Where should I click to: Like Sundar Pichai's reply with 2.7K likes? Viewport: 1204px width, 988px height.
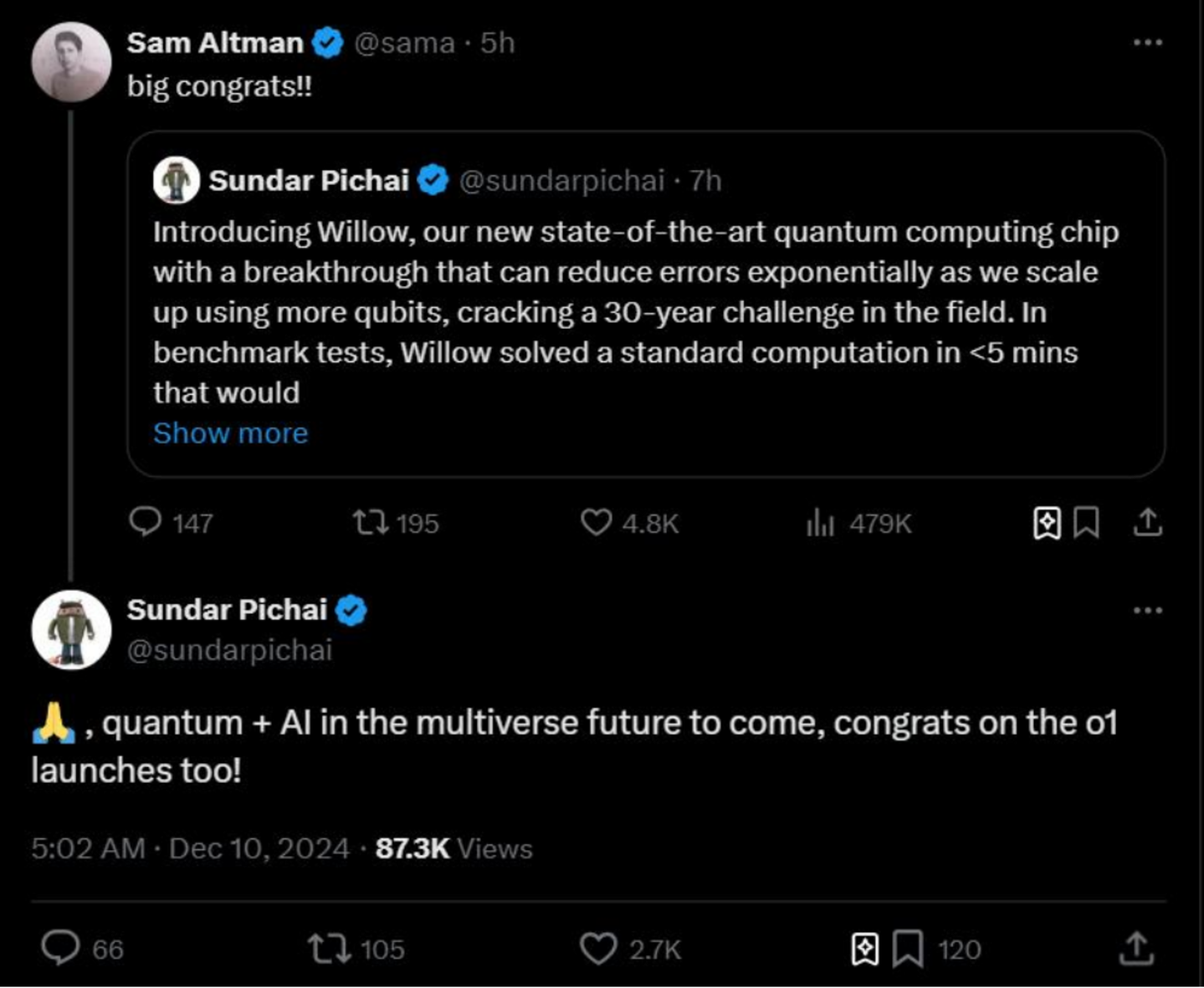click(597, 950)
